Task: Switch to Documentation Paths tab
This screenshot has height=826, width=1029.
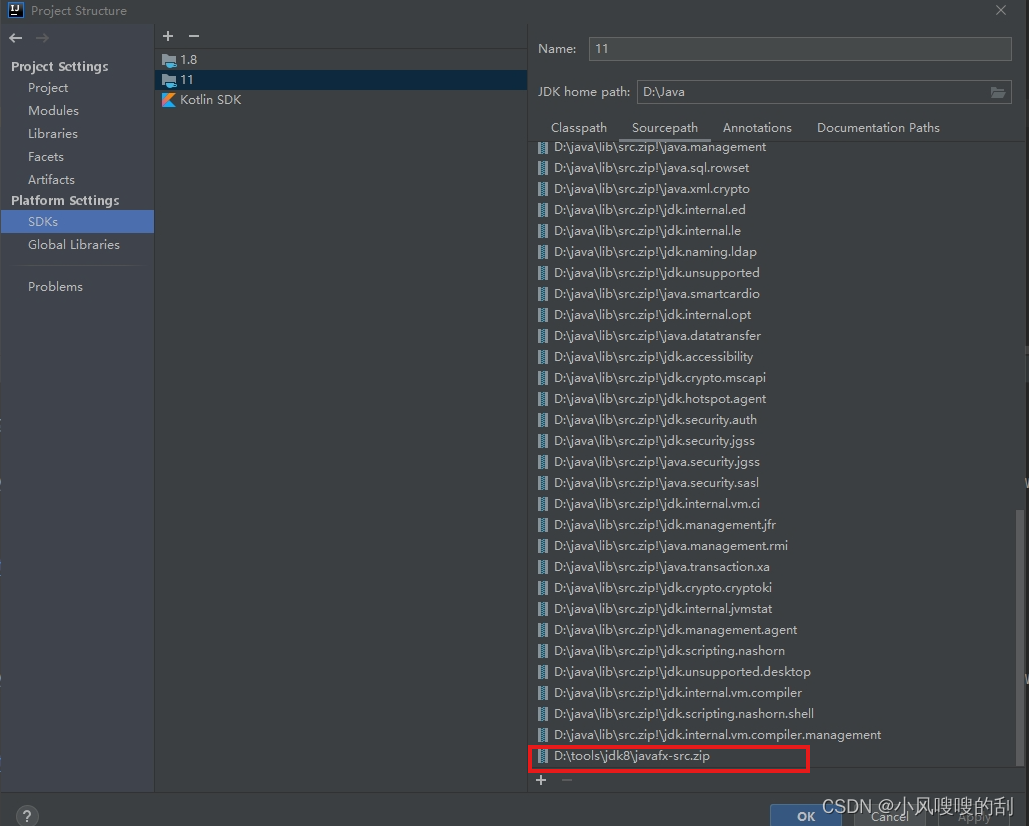Action: click(878, 128)
